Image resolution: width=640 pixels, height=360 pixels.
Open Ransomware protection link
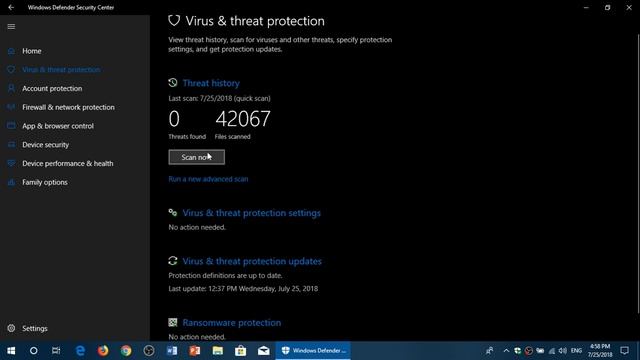[232, 323]
